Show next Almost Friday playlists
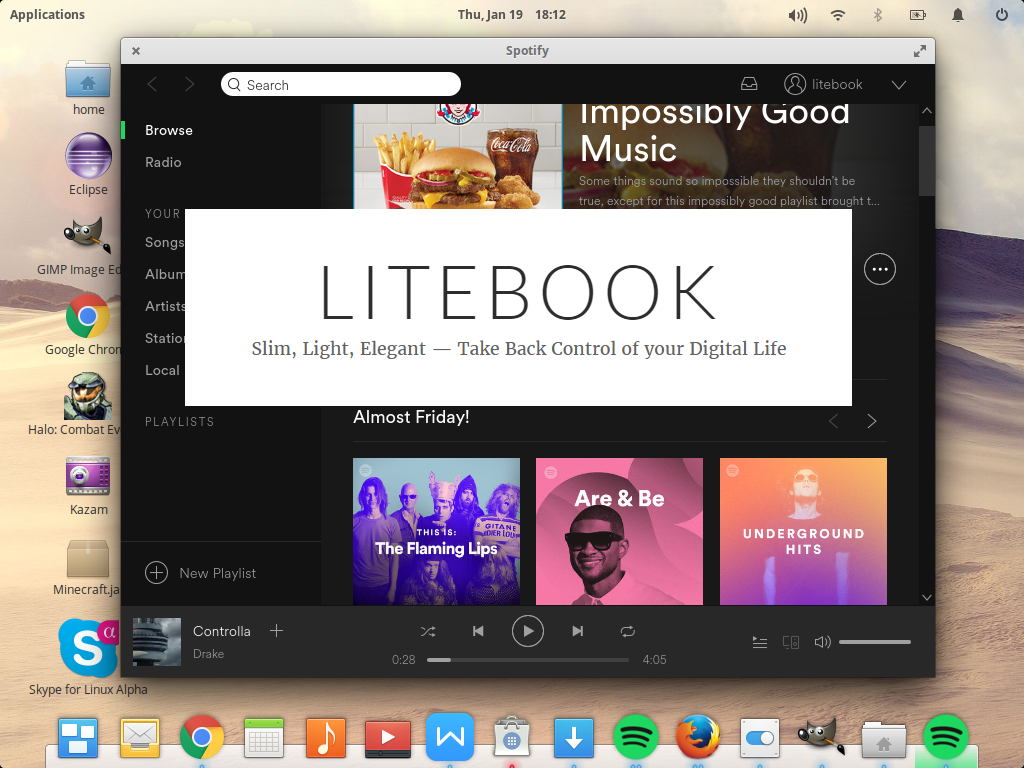Screen dimensions: 1024x768 tap(871, 421)
